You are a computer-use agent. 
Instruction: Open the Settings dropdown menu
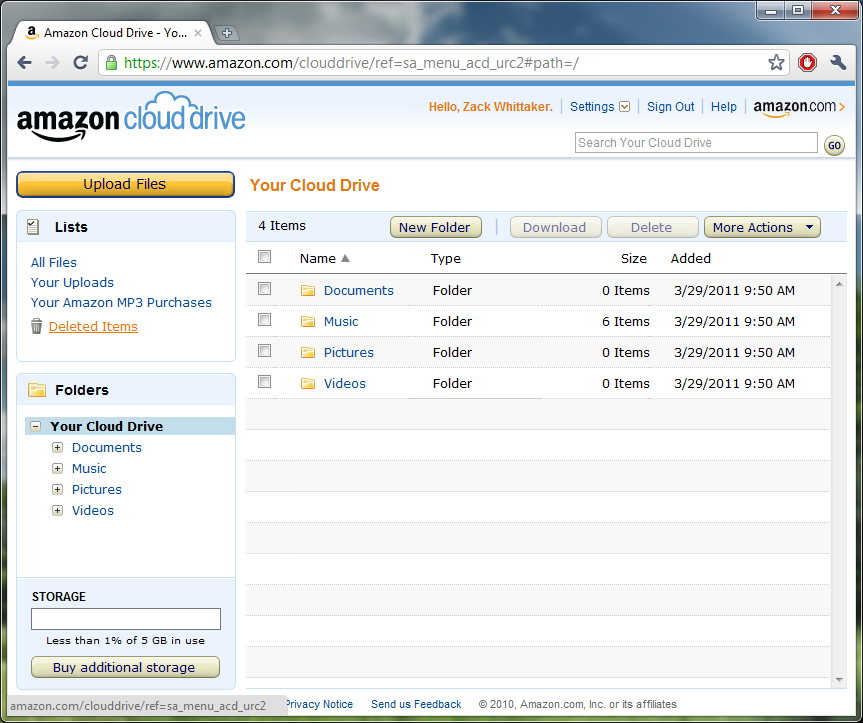coord(599,107)
